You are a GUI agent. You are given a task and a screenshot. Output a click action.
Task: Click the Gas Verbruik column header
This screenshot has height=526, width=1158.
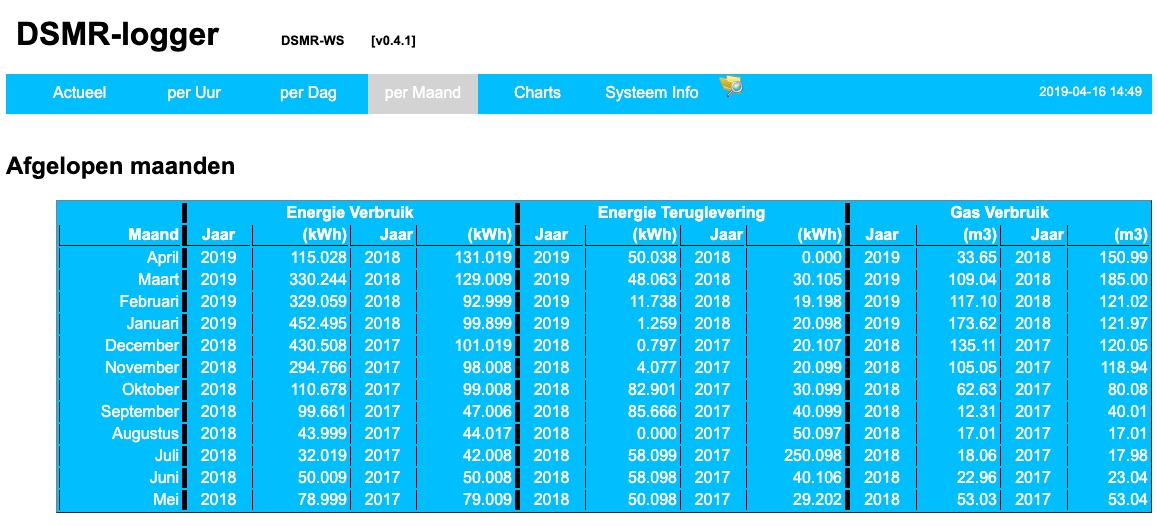[x=999, y=212]
